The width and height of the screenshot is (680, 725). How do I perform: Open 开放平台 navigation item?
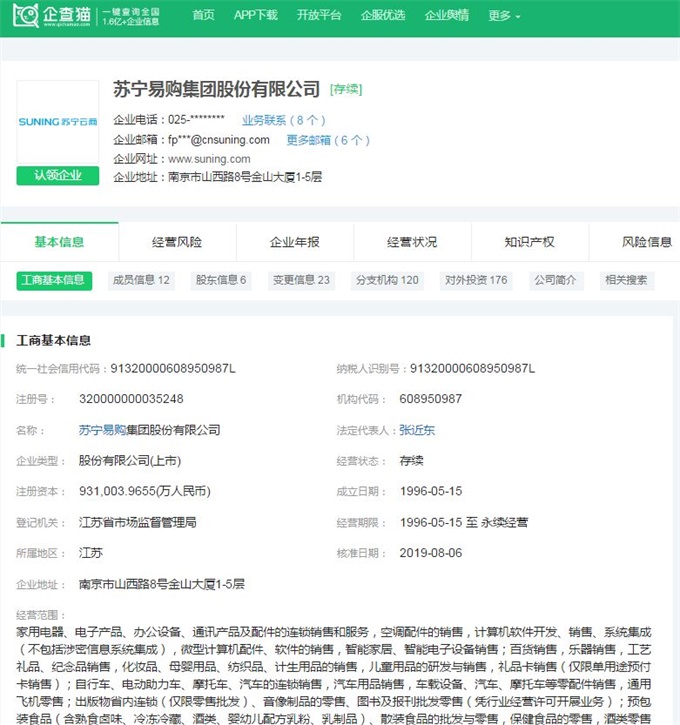pos(319,15)
